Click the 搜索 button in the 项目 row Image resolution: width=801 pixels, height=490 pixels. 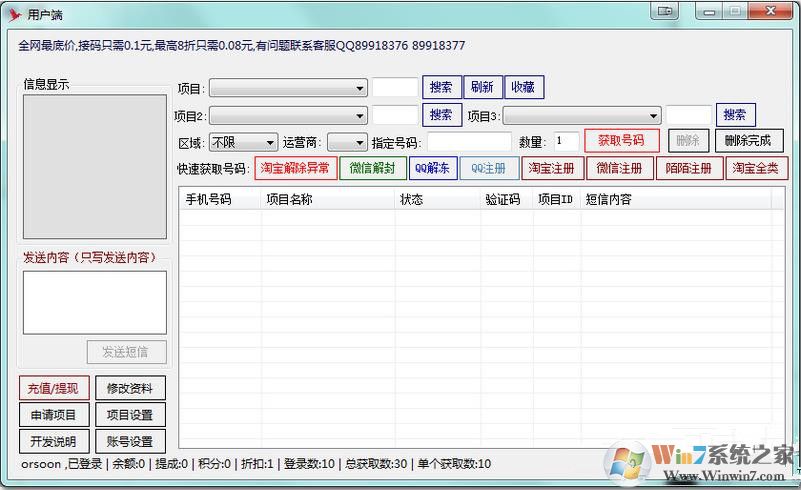click(441, 87)
